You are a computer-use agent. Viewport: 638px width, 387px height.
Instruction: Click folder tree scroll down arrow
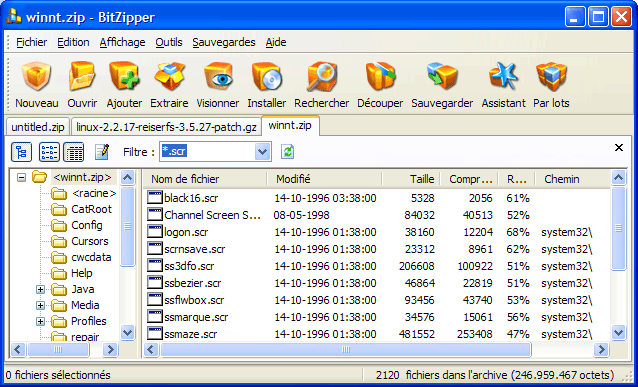pyautogui.click(x=127, y=332)
